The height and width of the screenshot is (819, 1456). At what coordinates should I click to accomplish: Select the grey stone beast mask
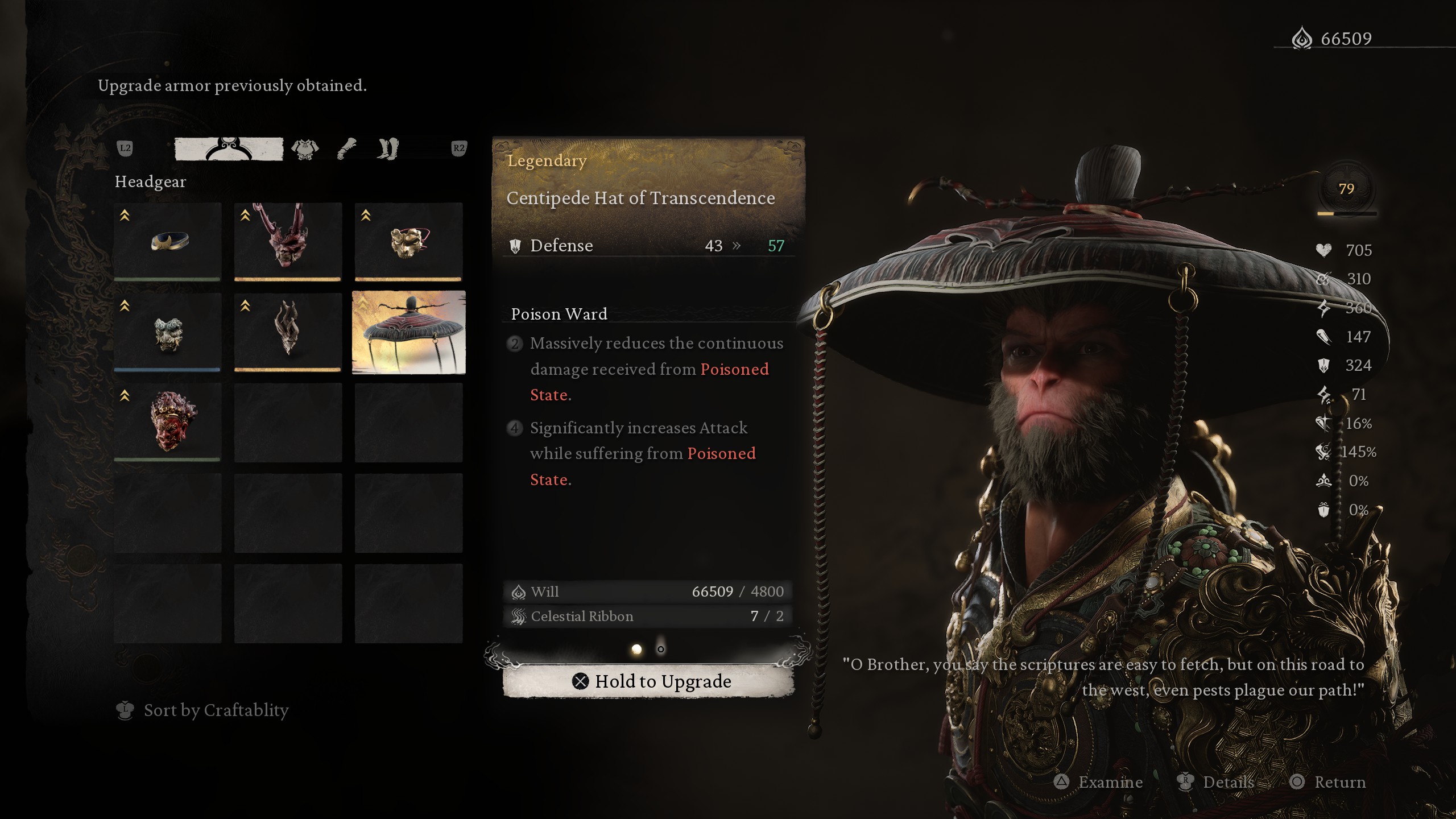point(167,332)
